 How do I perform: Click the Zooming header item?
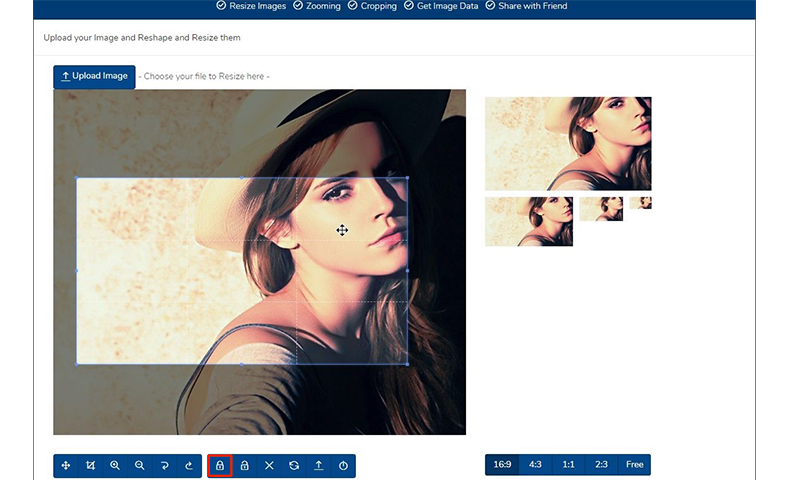point(317,6)
